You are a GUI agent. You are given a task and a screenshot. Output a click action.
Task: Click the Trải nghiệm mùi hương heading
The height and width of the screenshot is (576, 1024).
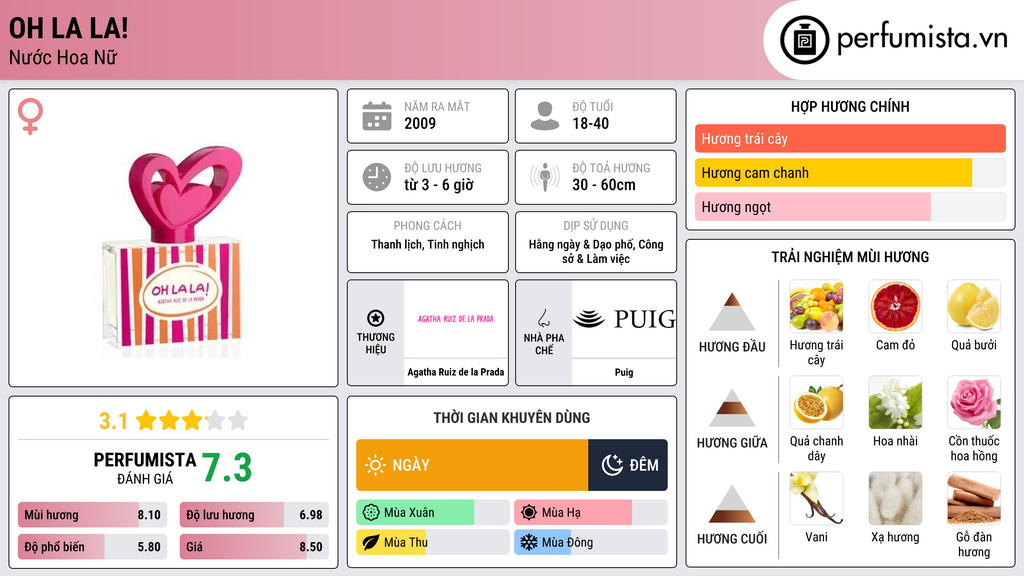point(850,257)
